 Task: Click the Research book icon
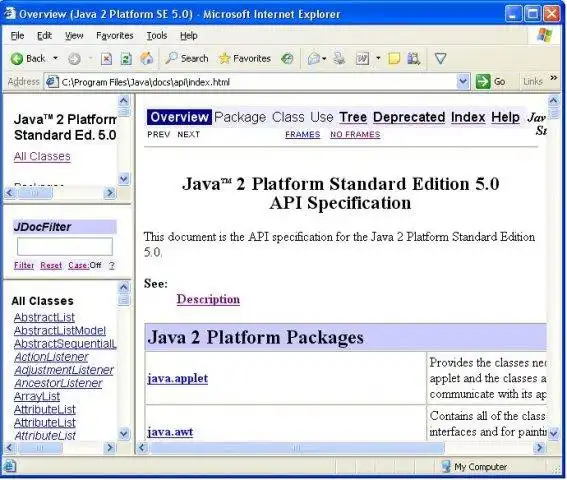click(x=413, y=59)
